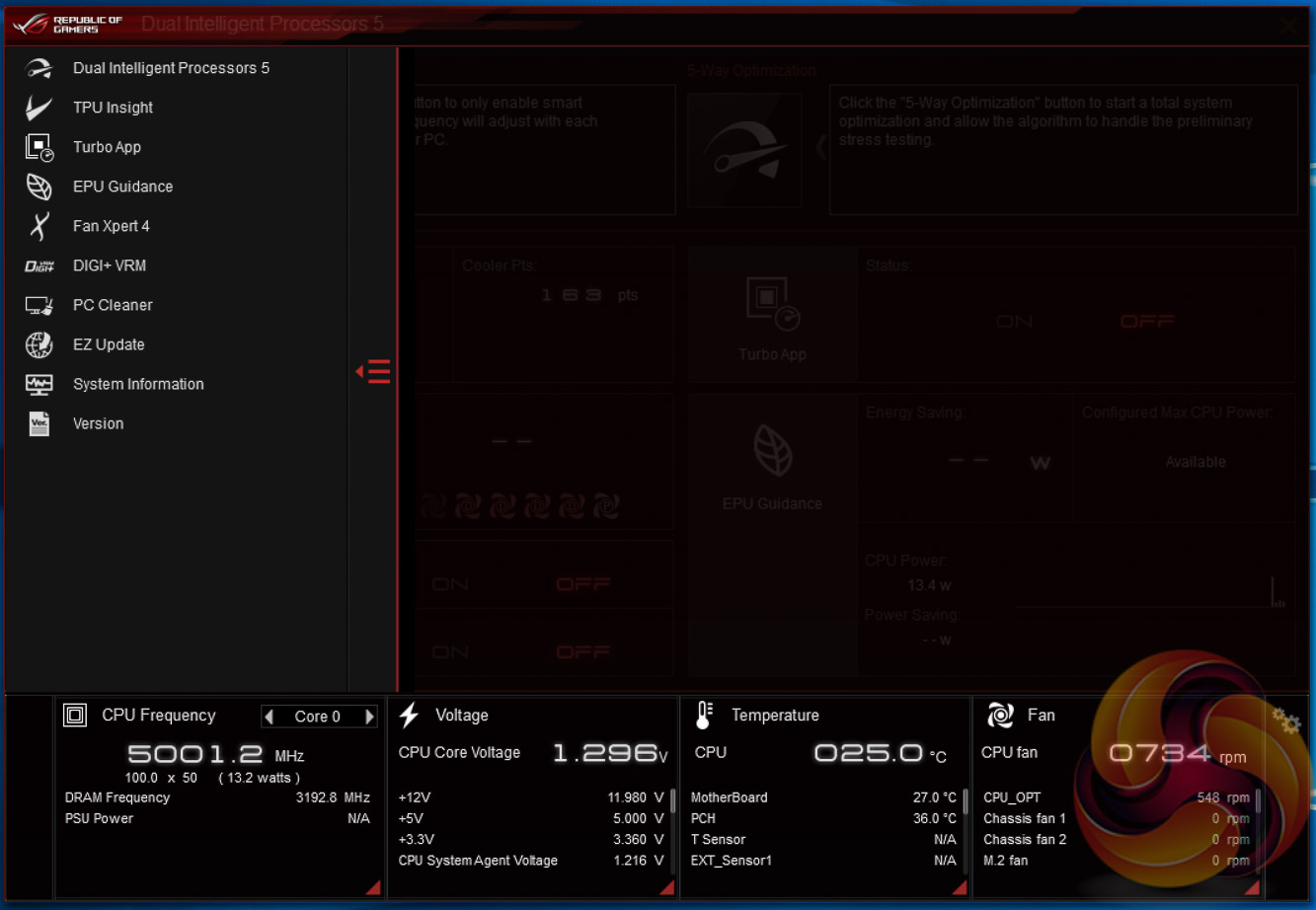
Task: Click the PSU Power row
Action: (x=217, y=818)
